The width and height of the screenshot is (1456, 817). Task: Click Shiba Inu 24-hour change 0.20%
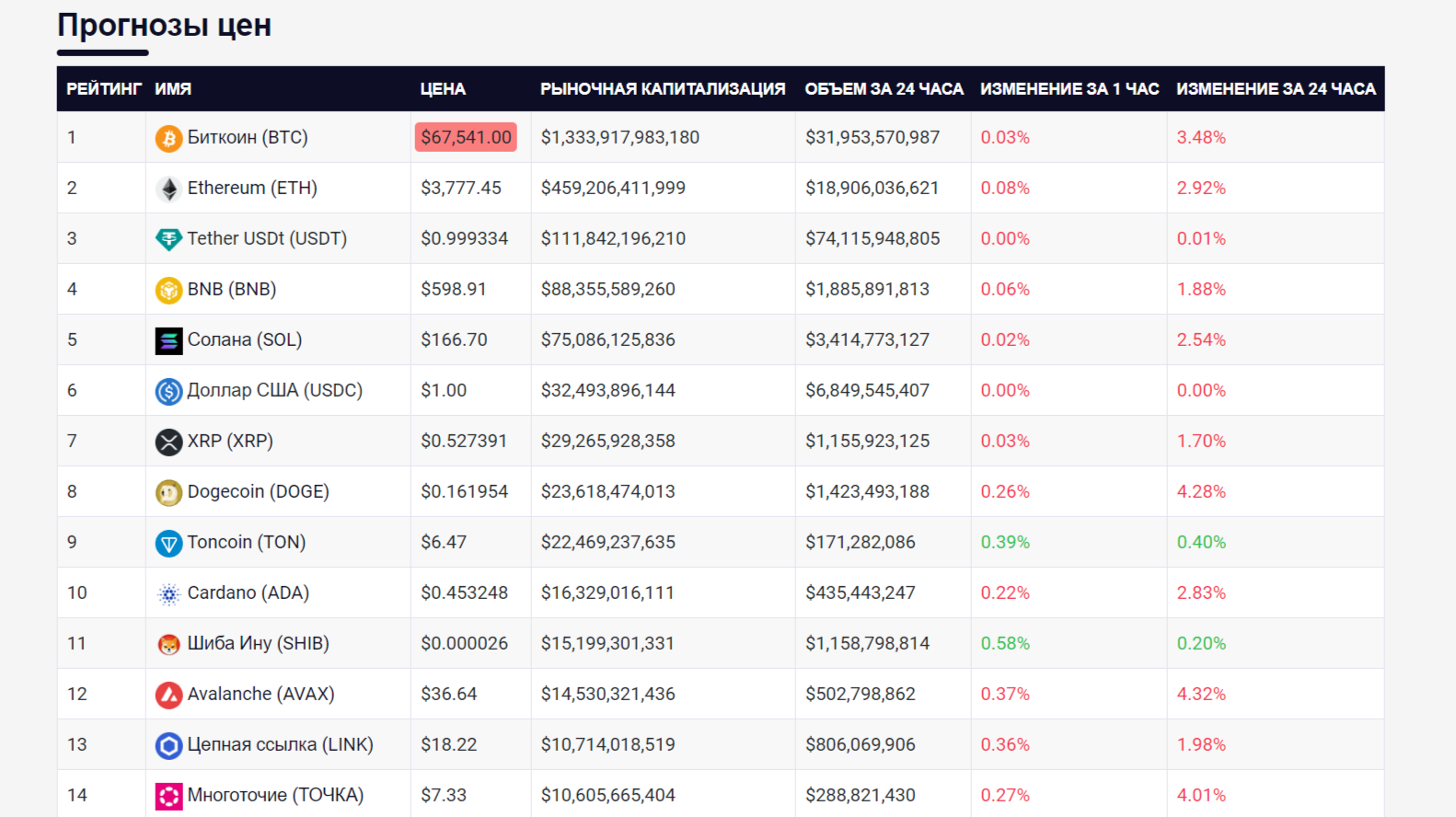tap(1201, 643)
